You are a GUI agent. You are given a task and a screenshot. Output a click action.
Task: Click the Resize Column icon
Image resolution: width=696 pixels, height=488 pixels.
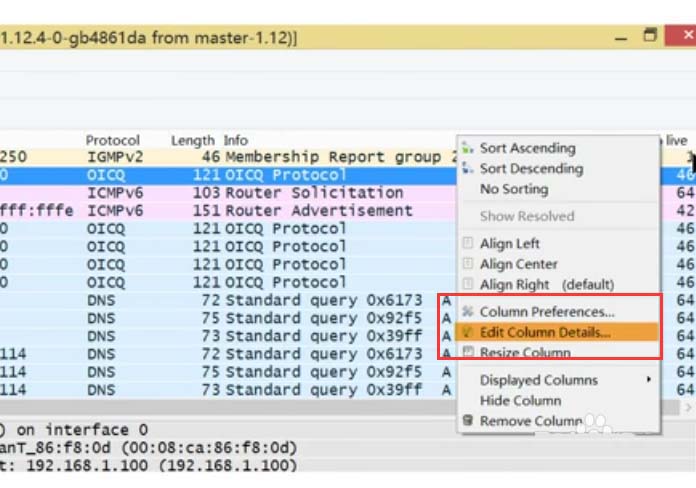click(467, 352)
